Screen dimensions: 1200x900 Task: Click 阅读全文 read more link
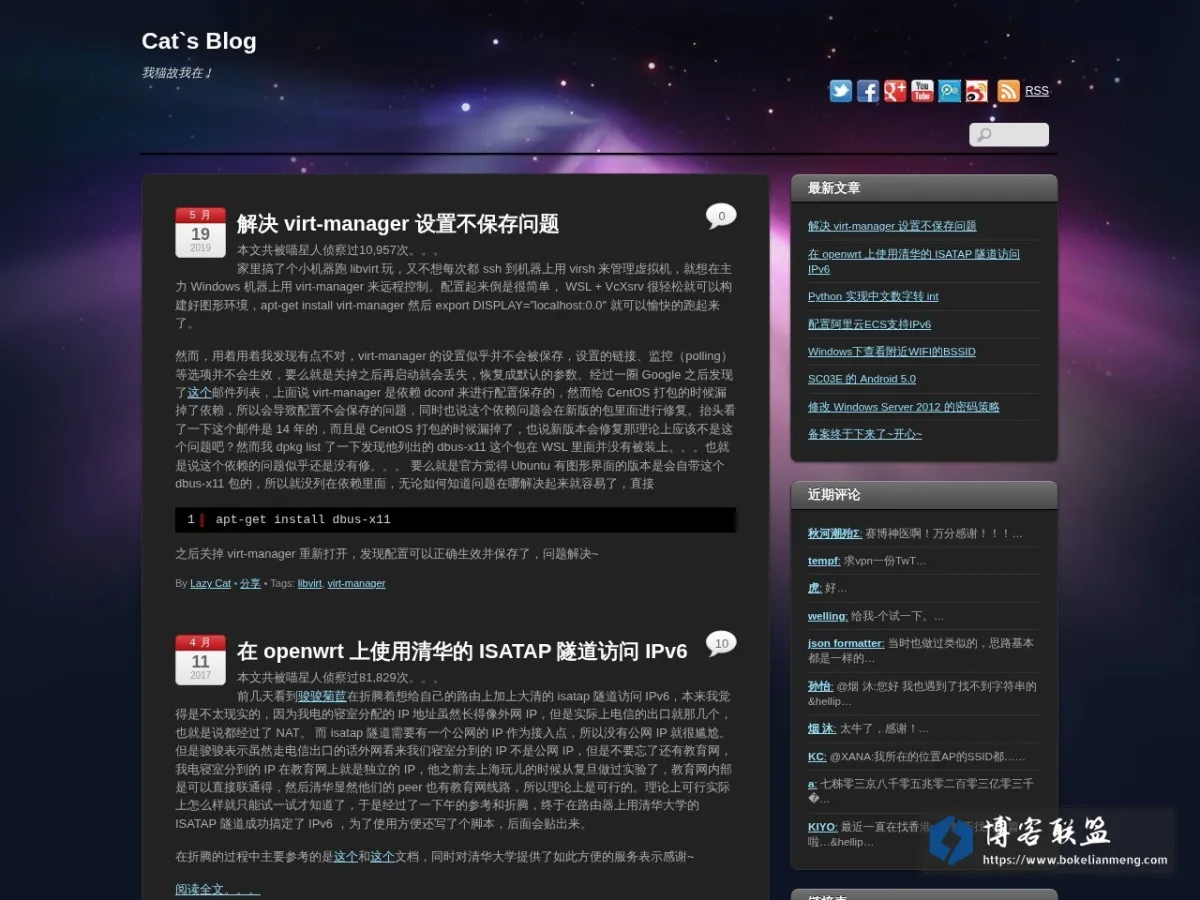(x=218, y=889)
